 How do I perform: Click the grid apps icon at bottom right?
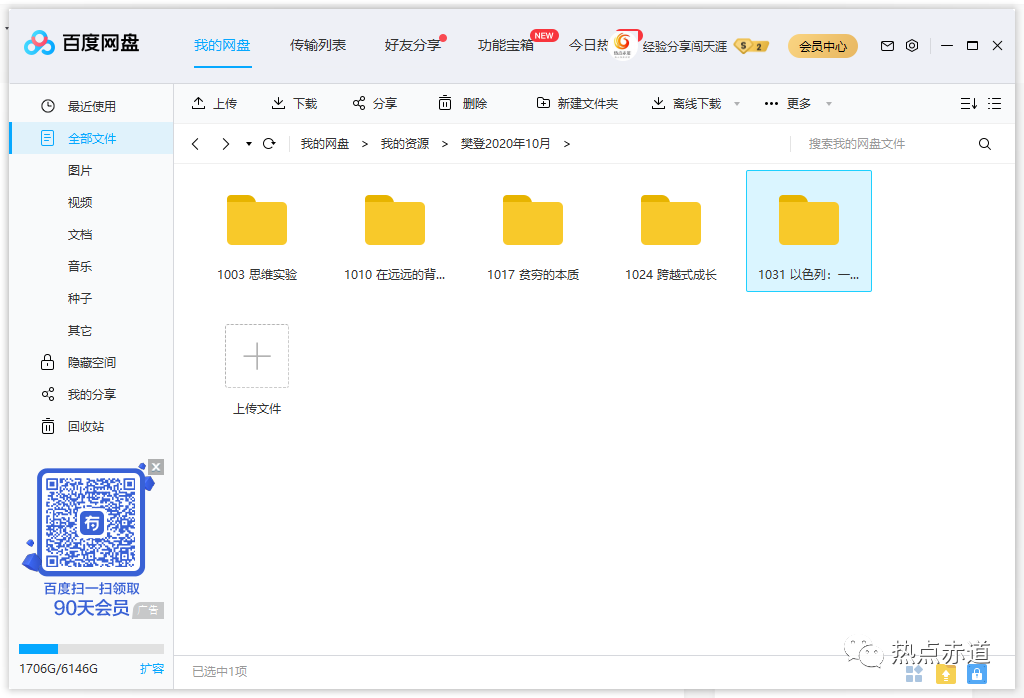point(914,674)
